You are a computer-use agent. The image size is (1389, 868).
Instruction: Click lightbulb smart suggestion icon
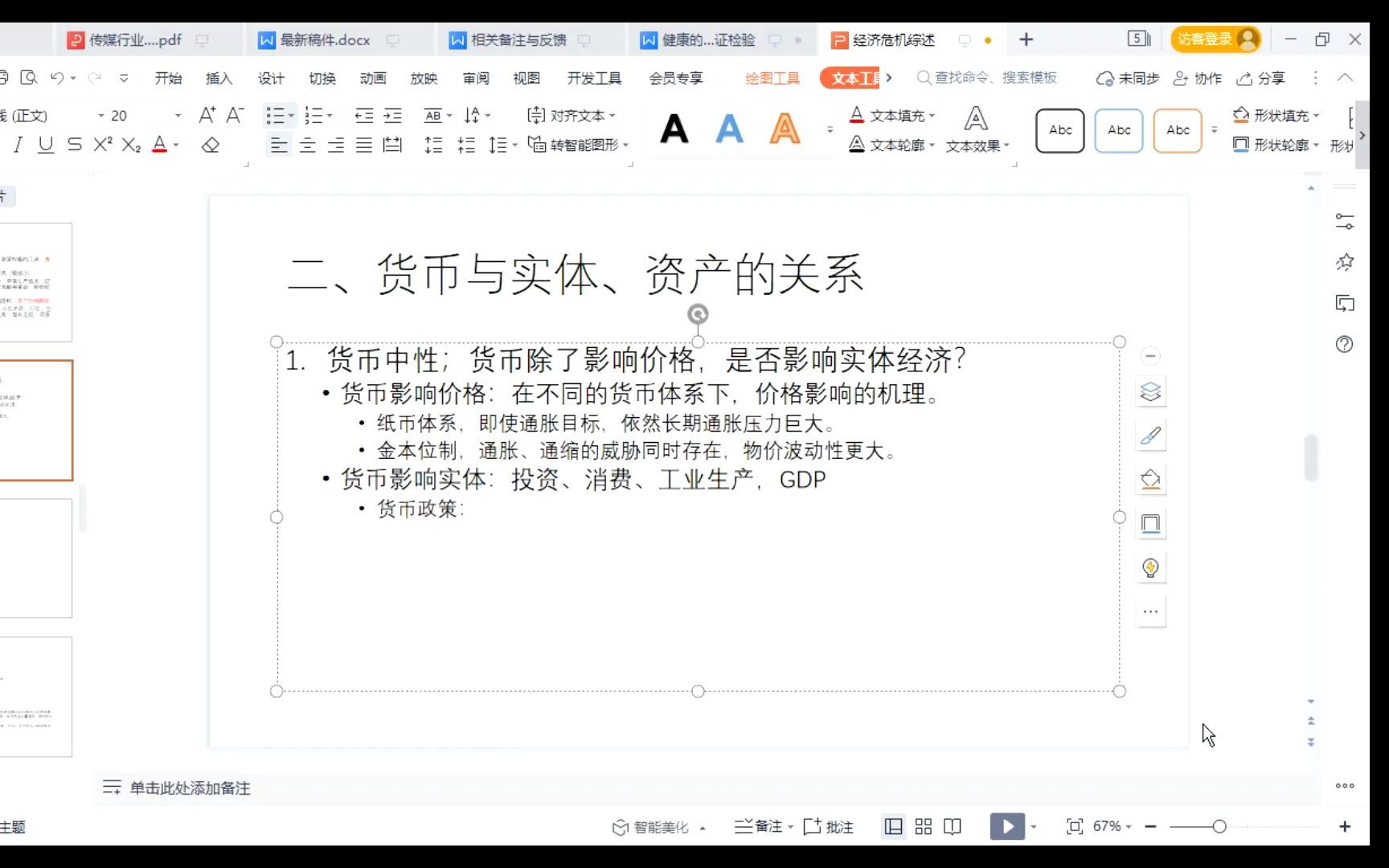[x=1150, y=568]
